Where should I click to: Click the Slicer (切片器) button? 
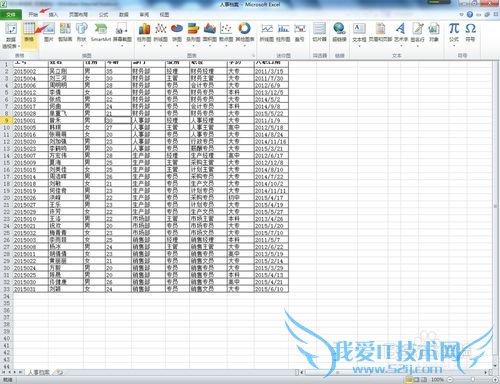319,33
